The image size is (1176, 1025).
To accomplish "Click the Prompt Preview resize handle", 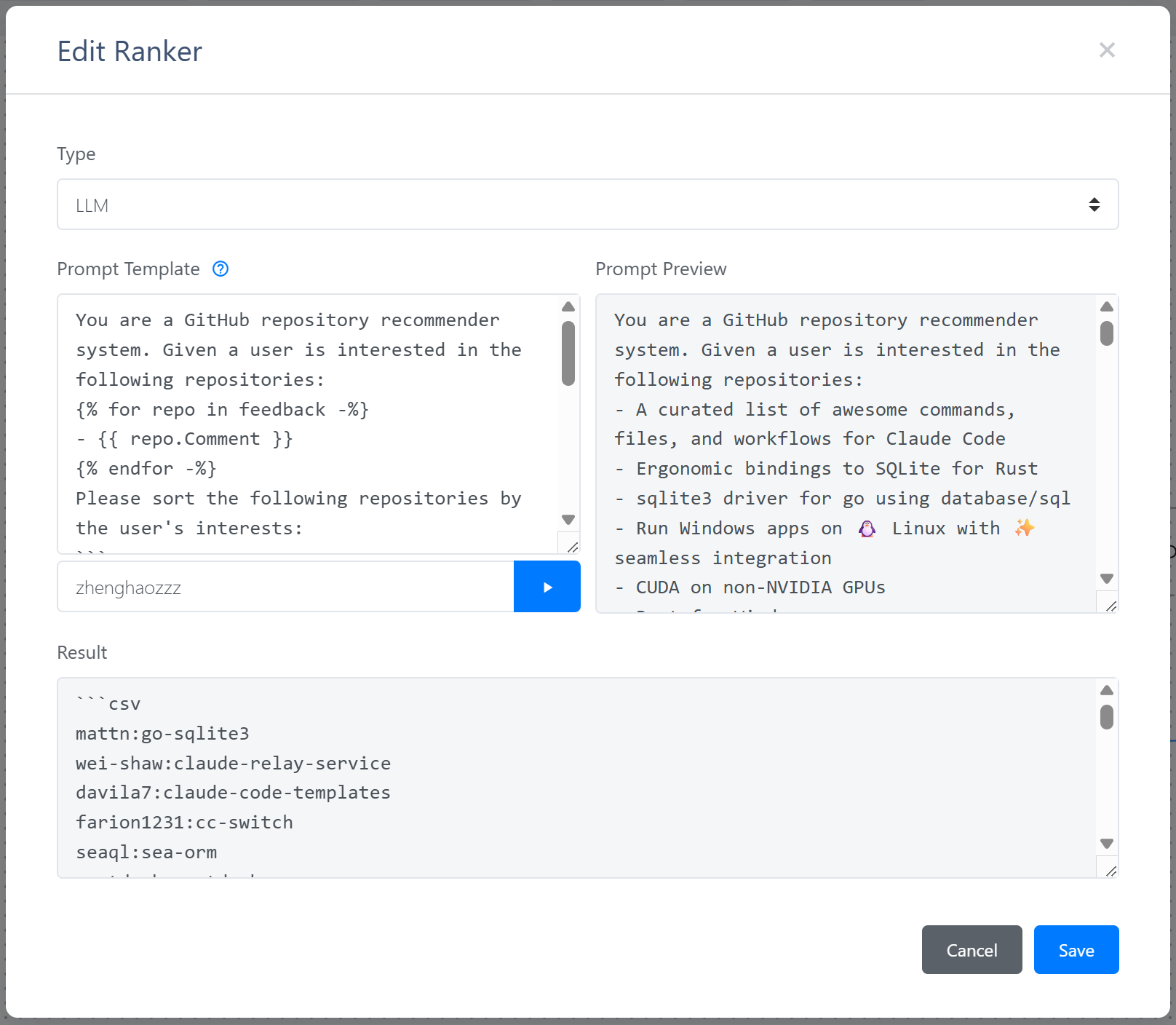I will pyautogui.click(x=1111, y=606).
